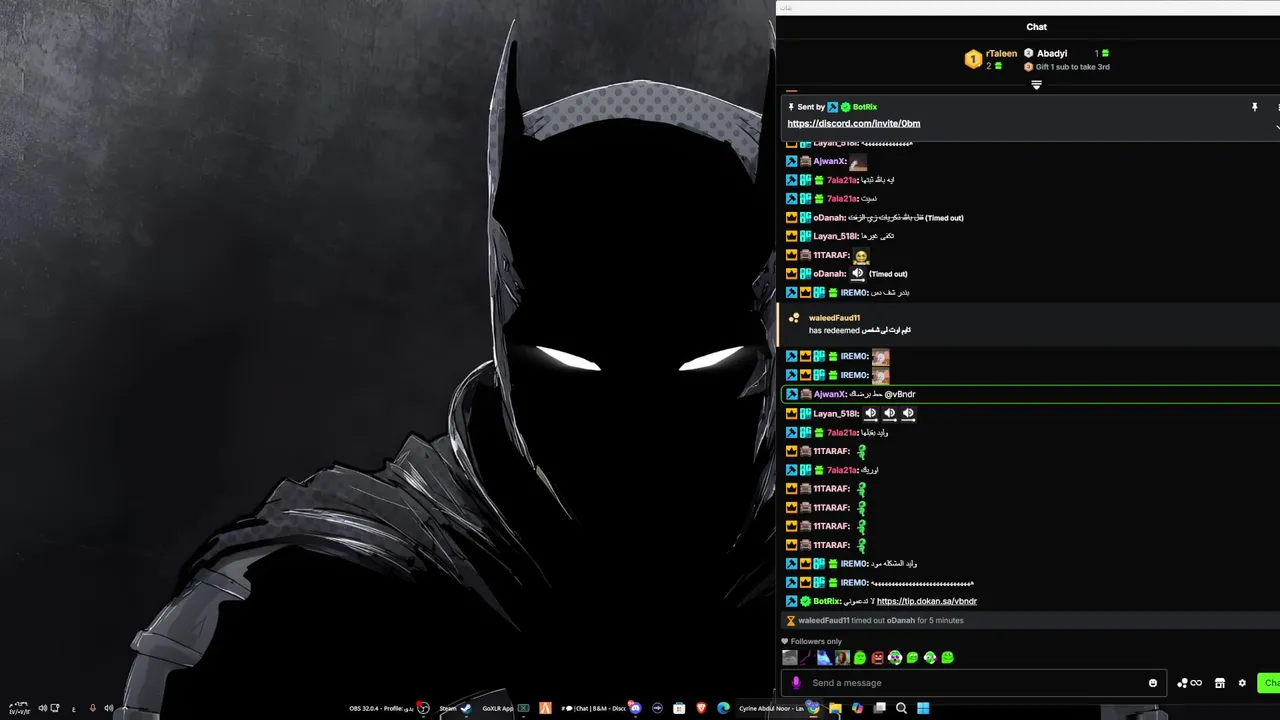Open GoXLR App in the taskbar
The width and height of the screenshot is (1280, 720).
click(x=505, y=708)
